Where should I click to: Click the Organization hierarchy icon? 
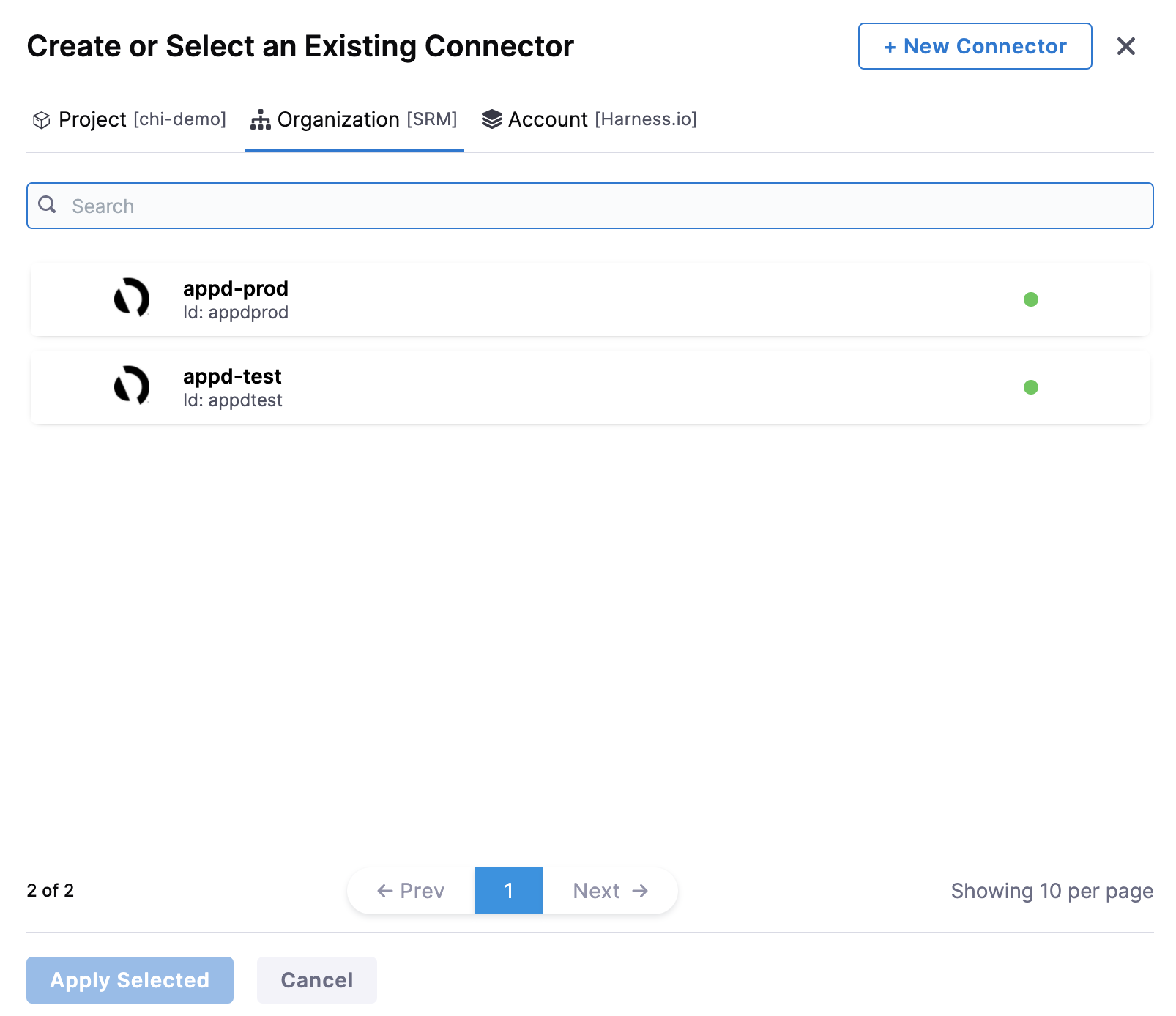[261, 120]
